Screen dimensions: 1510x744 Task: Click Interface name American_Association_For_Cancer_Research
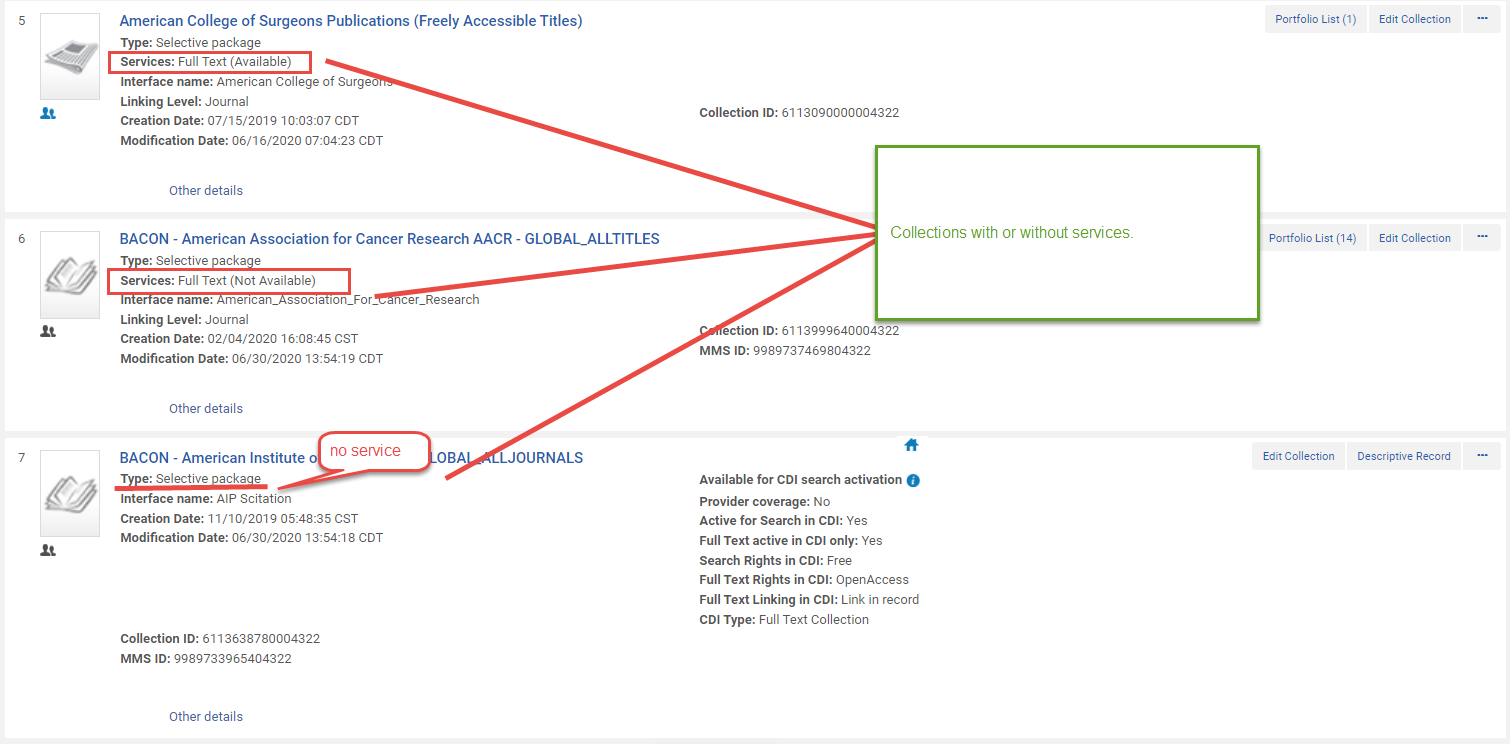(x=300, y=300)
